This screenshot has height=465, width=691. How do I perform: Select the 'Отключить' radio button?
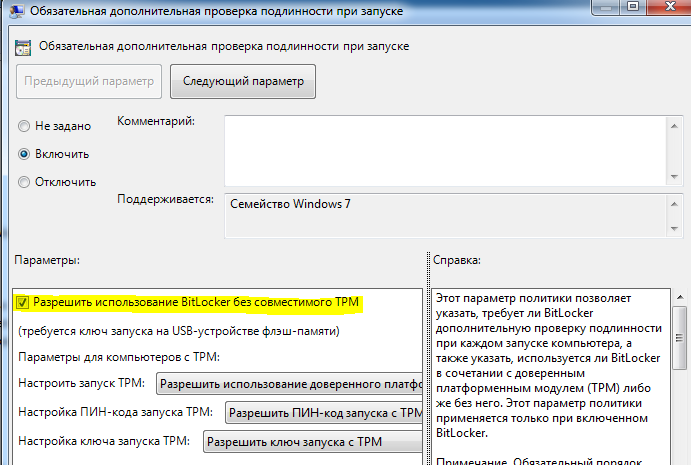click(x=24, y=182)
